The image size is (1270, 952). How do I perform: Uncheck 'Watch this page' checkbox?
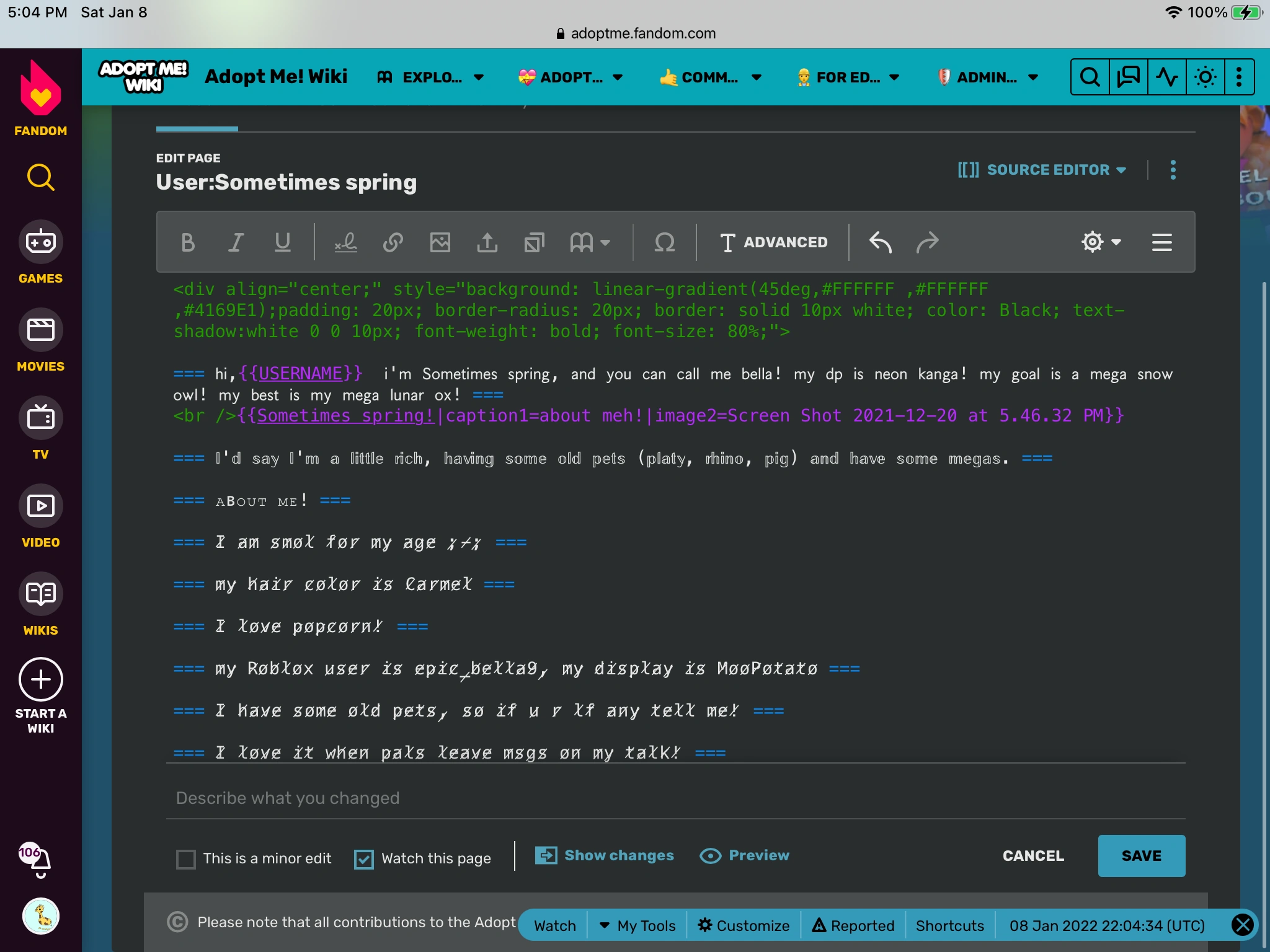(364, 859)
